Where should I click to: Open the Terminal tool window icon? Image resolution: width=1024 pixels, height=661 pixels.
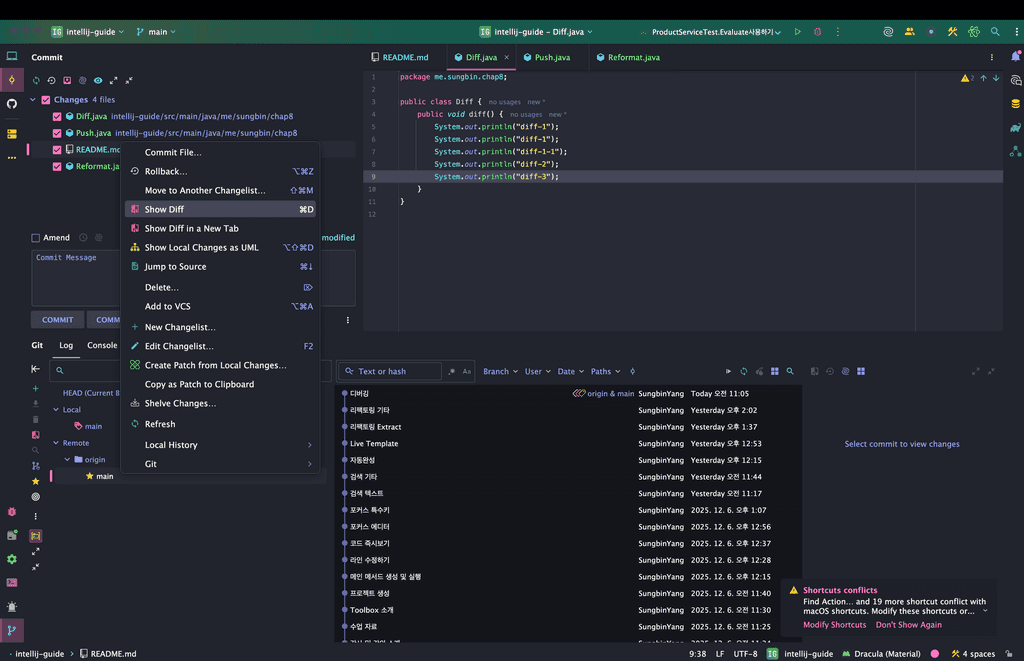(x=12, y=582)
